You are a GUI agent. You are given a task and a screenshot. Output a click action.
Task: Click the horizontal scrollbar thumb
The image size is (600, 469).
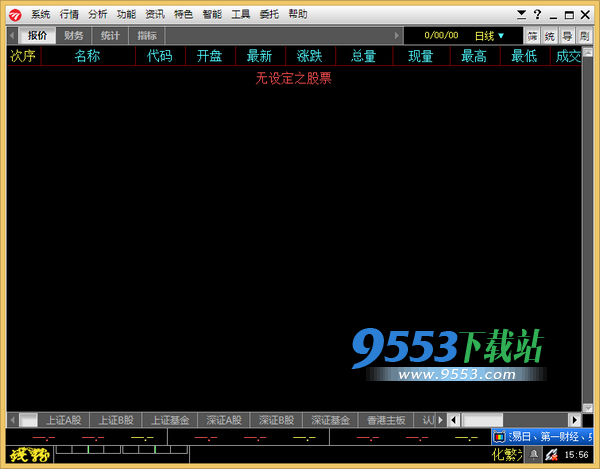point(483,420)
